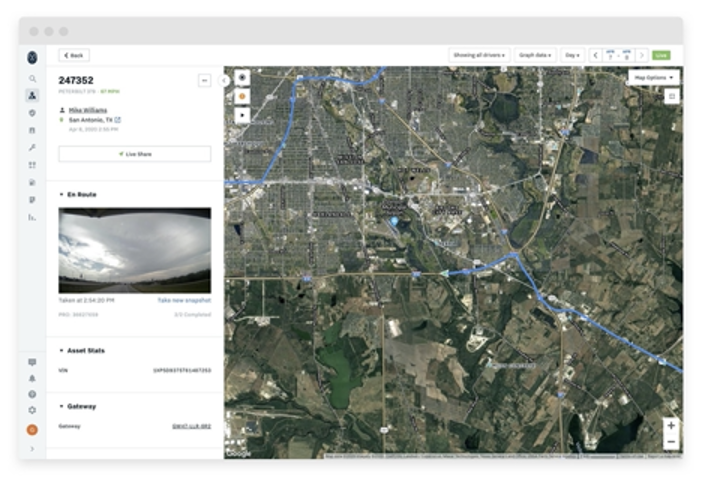Click the wrench maintenance icon in sidebar
Image resolution: width=702 pixels, height=480 pixels.
(x=32, y=147)
